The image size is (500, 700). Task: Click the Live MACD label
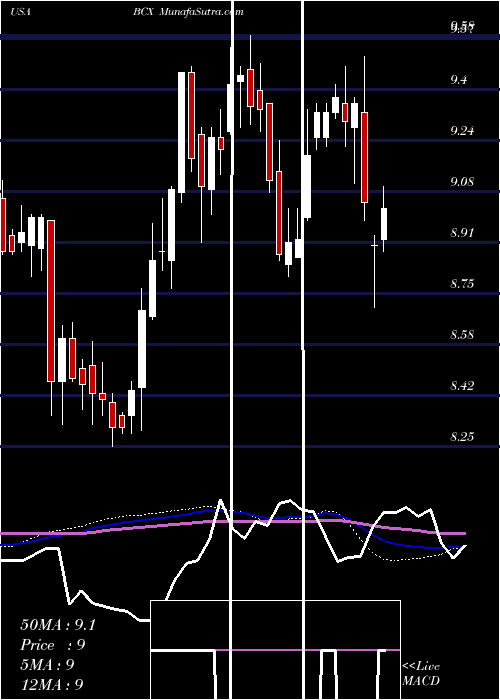tap(421, 673)
